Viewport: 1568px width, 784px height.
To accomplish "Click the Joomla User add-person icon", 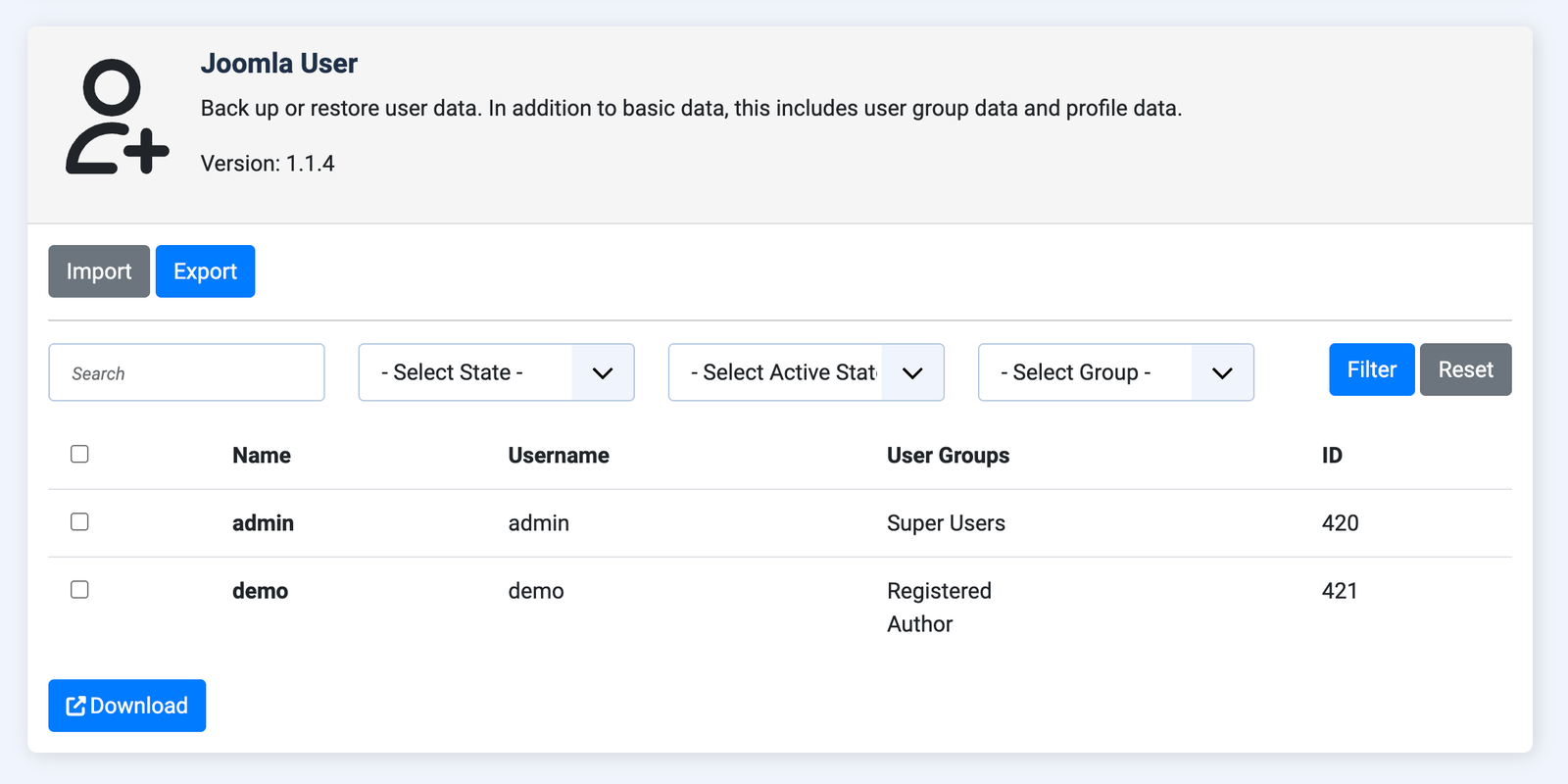I will [x=118, y=117].
